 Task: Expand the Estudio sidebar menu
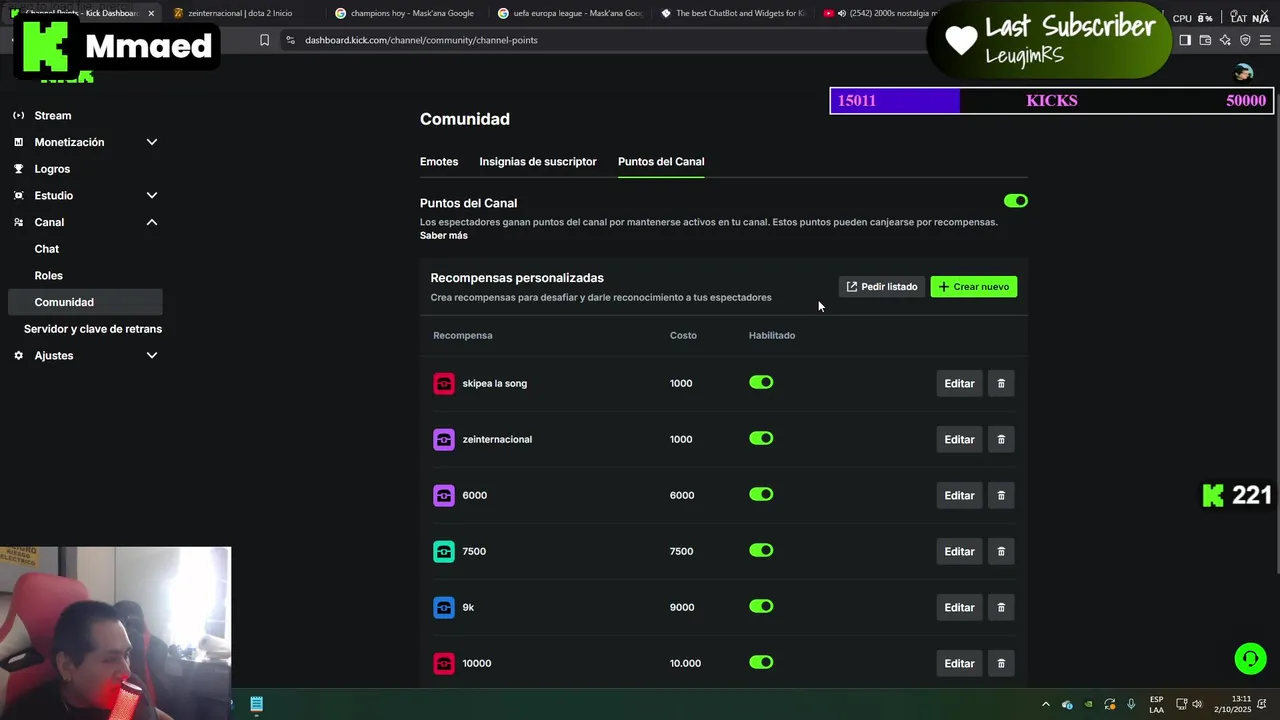point(152,196)
